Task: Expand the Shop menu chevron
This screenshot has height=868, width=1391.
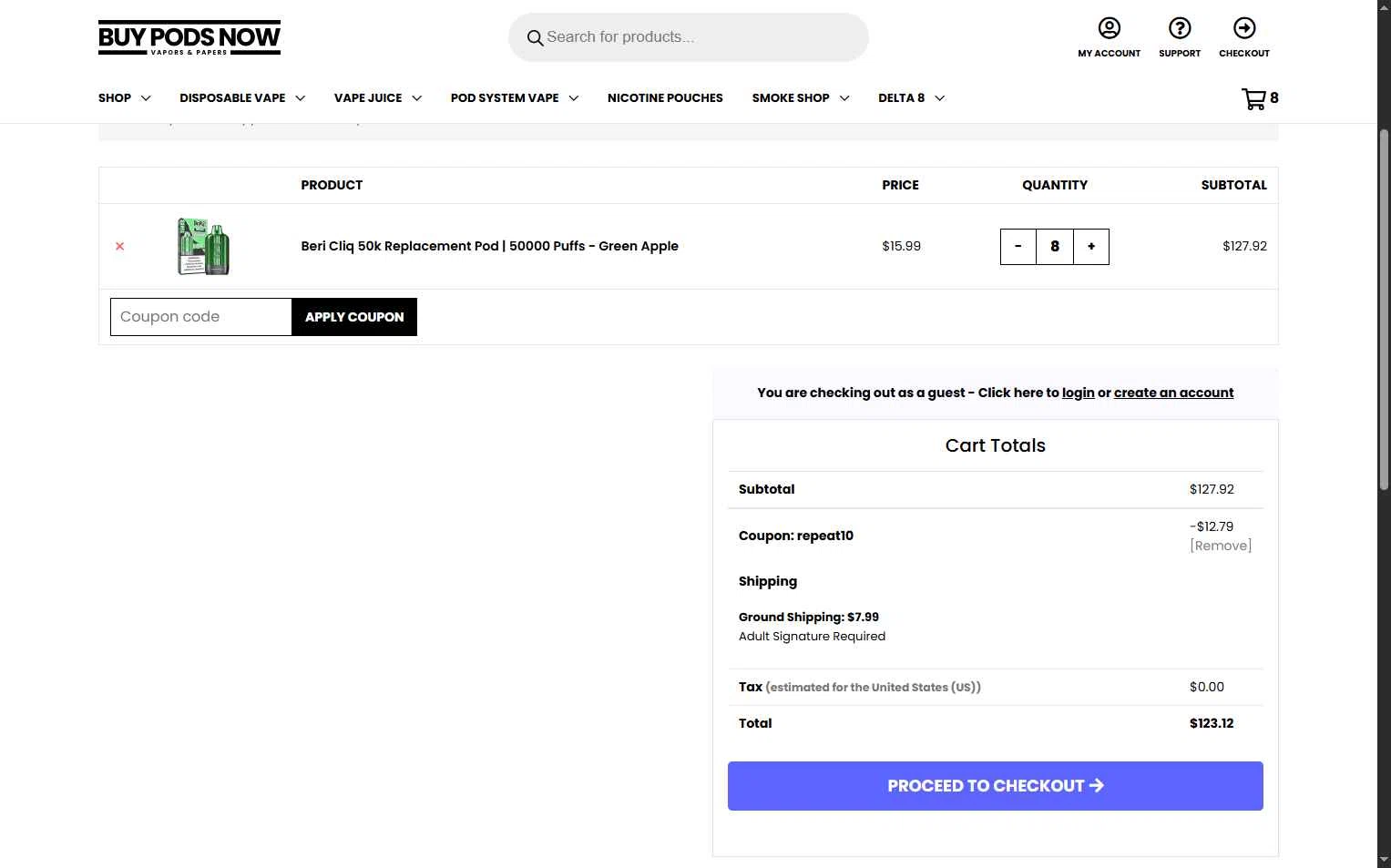Action: (146, 98)
